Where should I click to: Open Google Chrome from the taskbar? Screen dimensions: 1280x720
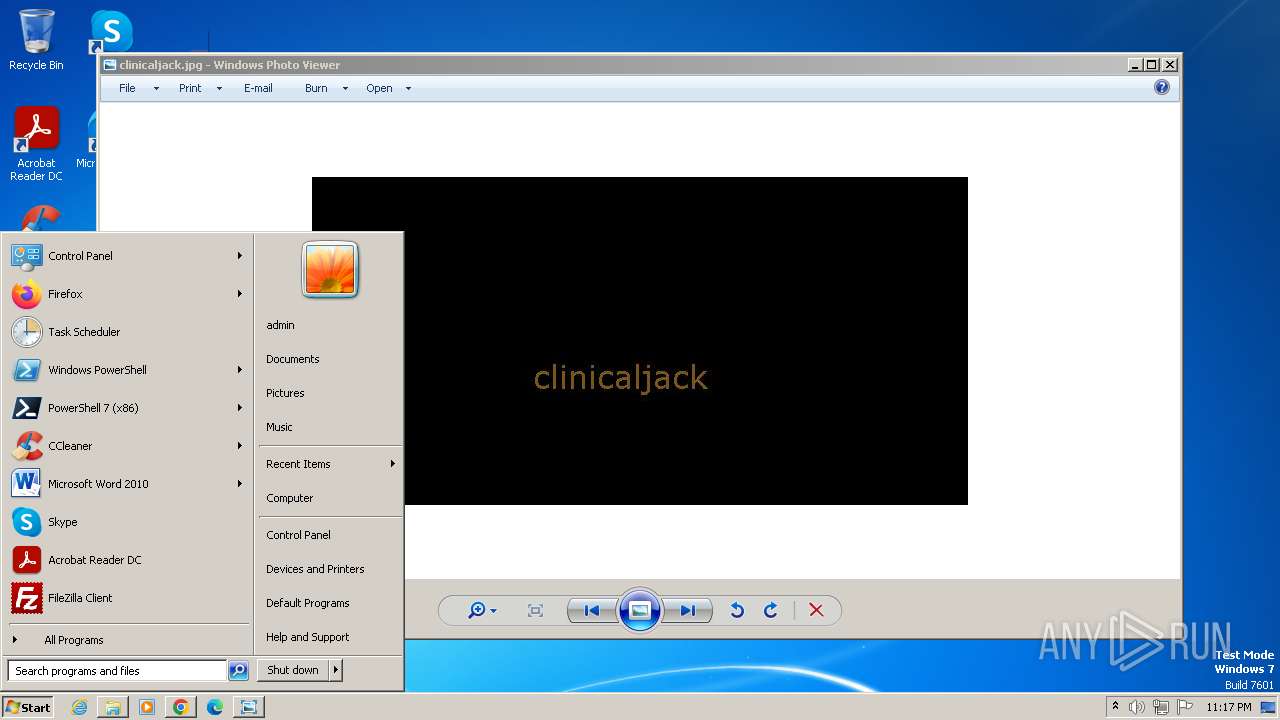(x=181, y=707)
